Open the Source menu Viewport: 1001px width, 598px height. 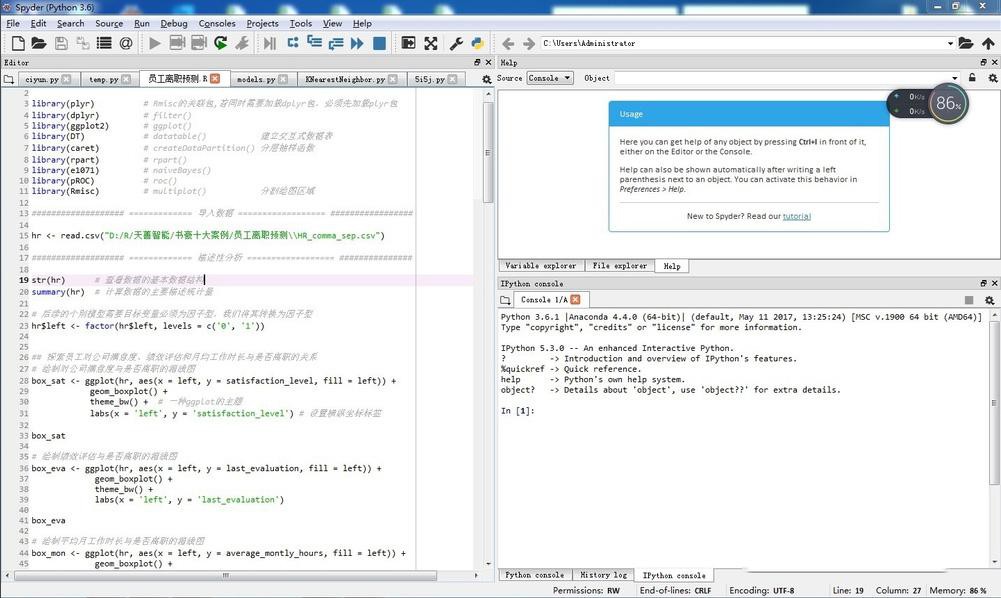109,23
